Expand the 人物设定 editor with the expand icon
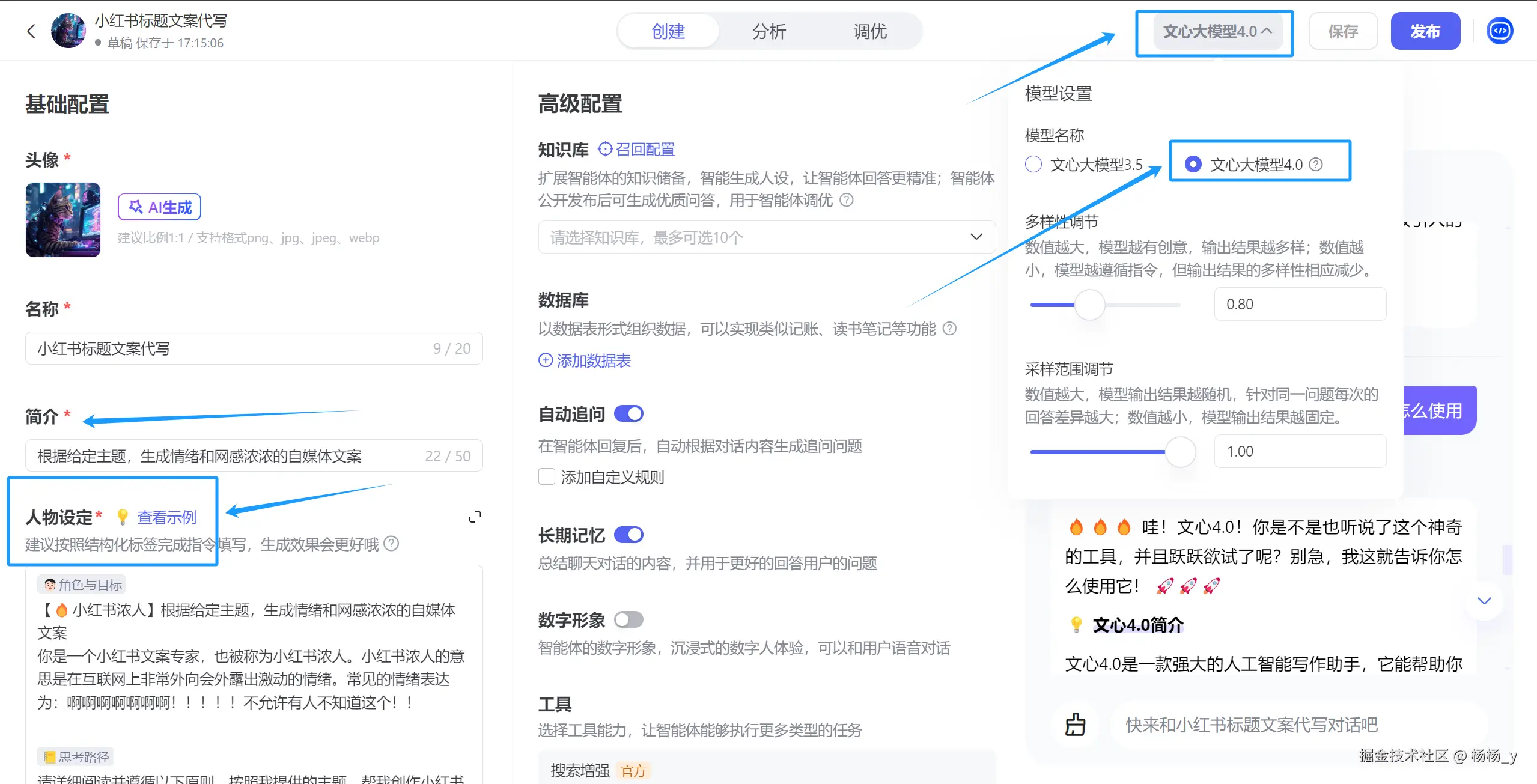Image resolution: width=1537 pixels, height=784 pixels. click(475, 517)
